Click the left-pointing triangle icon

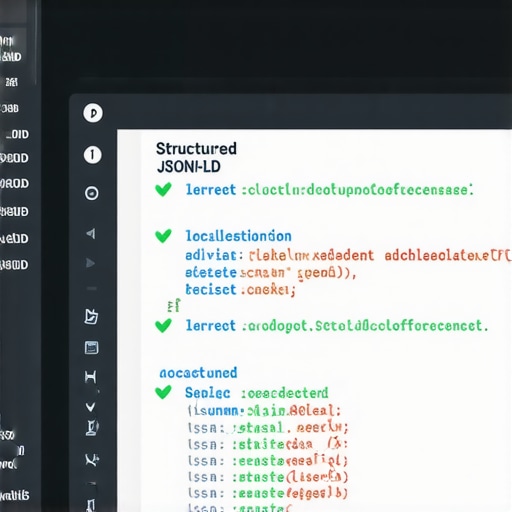[x=91, y=233]
